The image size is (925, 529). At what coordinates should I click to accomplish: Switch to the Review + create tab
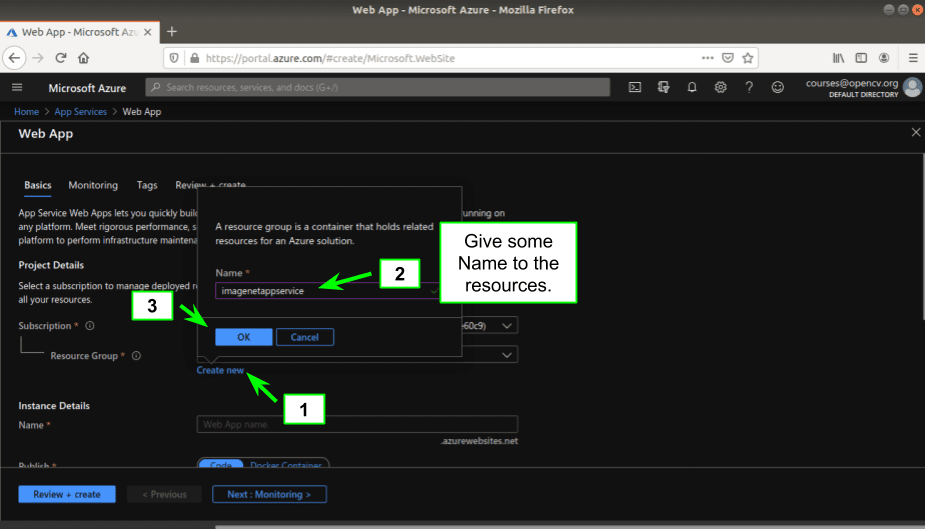[x=210, y=185]
